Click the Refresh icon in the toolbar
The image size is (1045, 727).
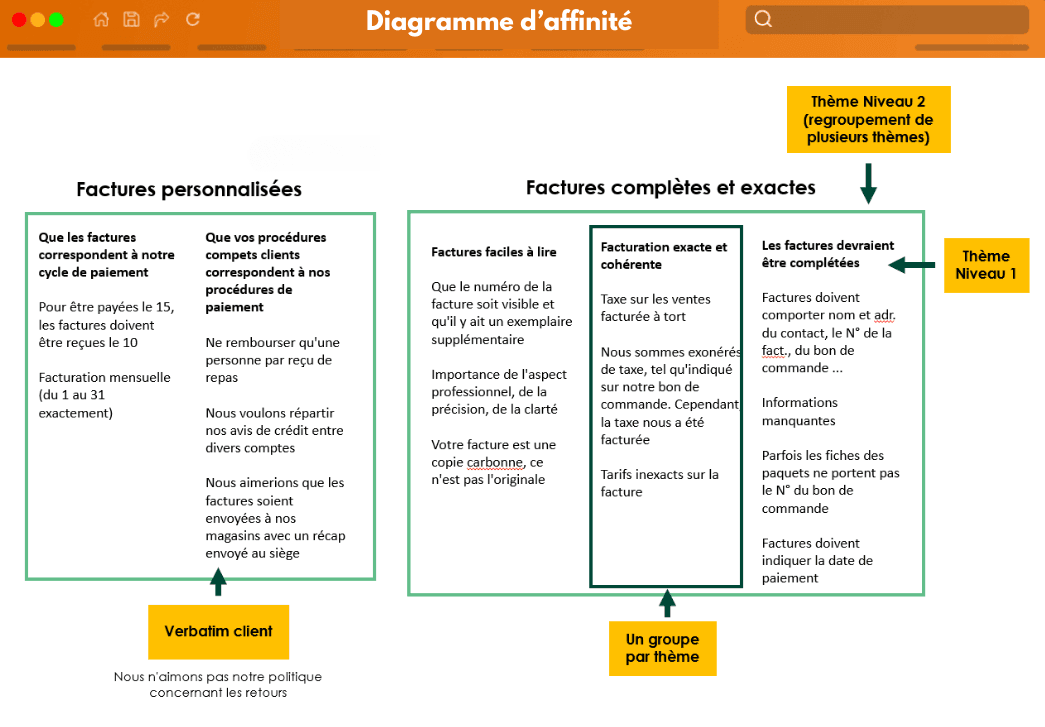tap(192, 18)
